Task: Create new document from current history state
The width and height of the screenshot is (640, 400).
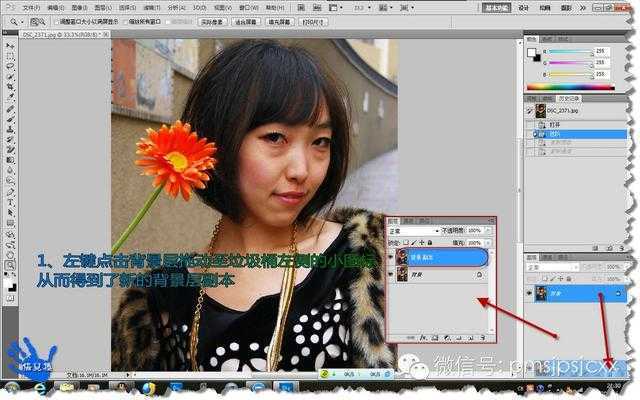Action: point(596,247)
